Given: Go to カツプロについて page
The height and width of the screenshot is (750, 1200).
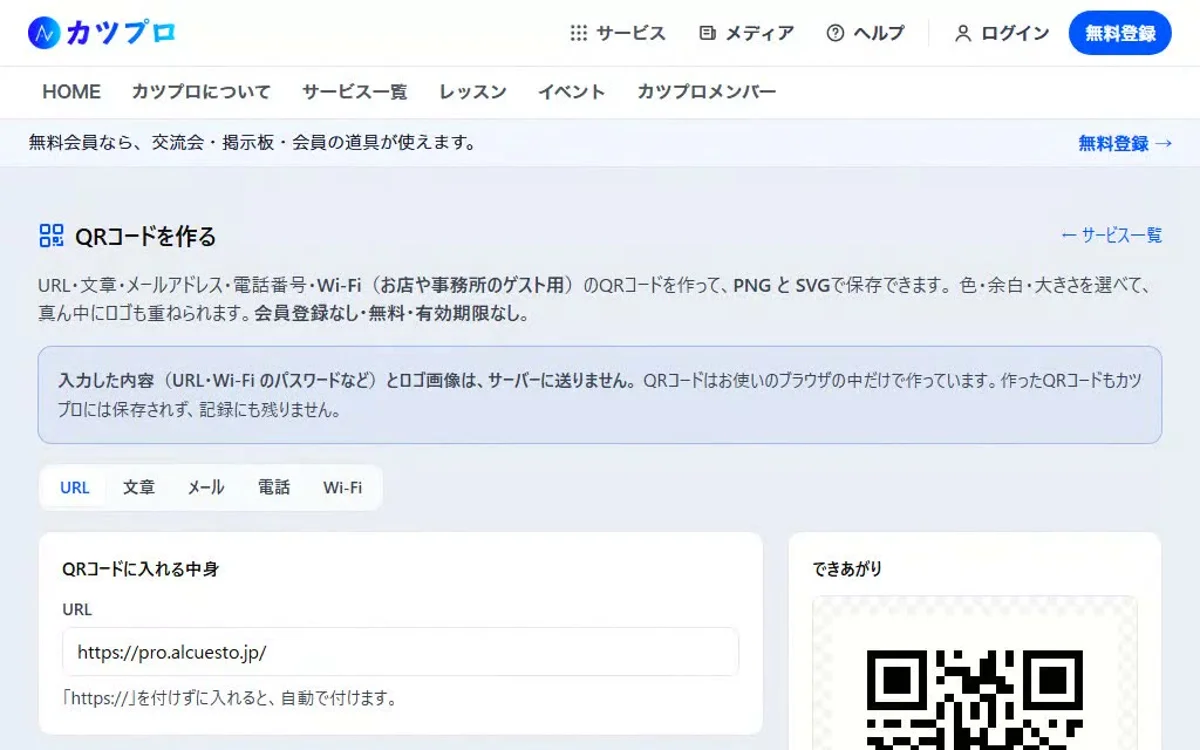Looking at the screenshot, I should [201, 92].
